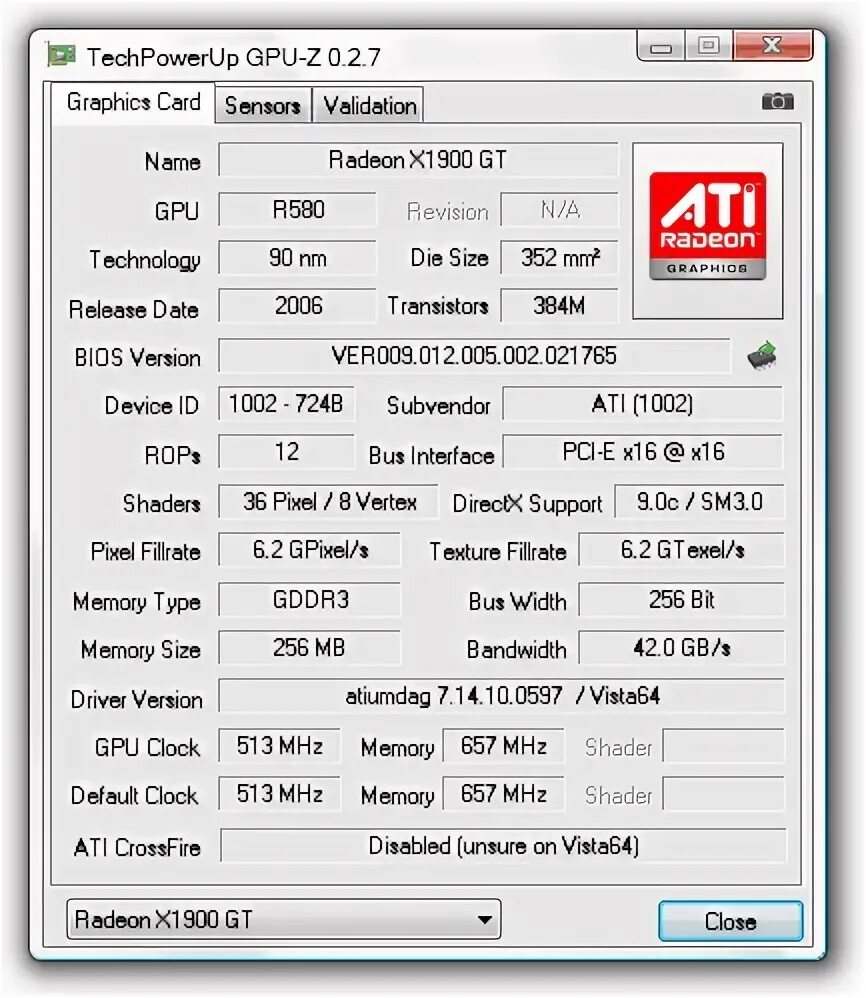Click the Die Size field 352 mm²
Screen dimensions: 866x998
(559, 258)
